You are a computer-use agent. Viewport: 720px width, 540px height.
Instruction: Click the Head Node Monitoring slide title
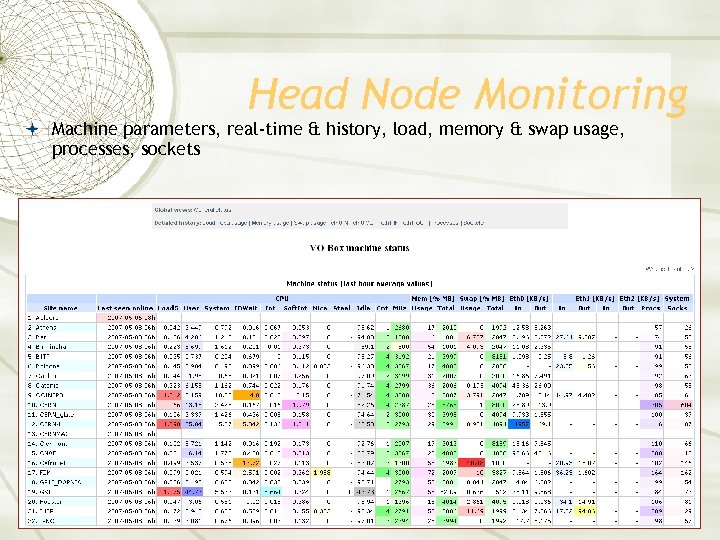pos(467,94)
